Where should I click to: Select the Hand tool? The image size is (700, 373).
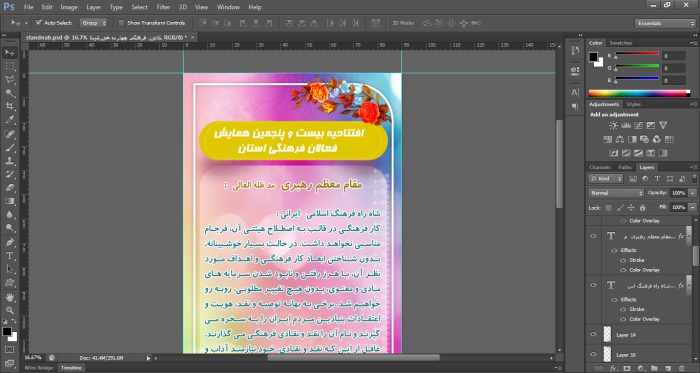9,297
